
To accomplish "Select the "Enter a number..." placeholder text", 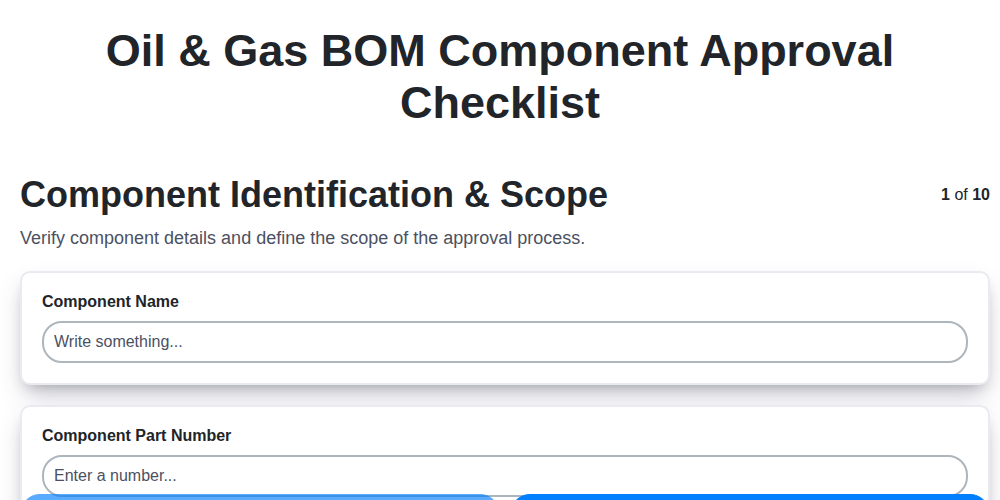I will (x=115, y=476).
